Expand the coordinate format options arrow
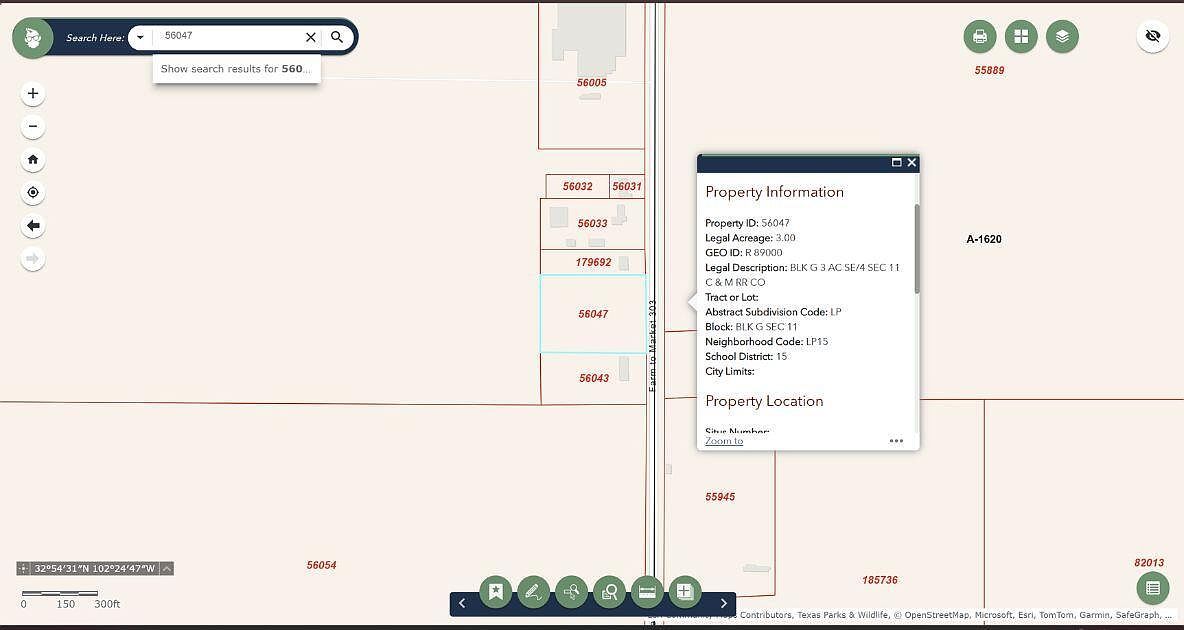 pyautogui.click(x=167, y=569)
